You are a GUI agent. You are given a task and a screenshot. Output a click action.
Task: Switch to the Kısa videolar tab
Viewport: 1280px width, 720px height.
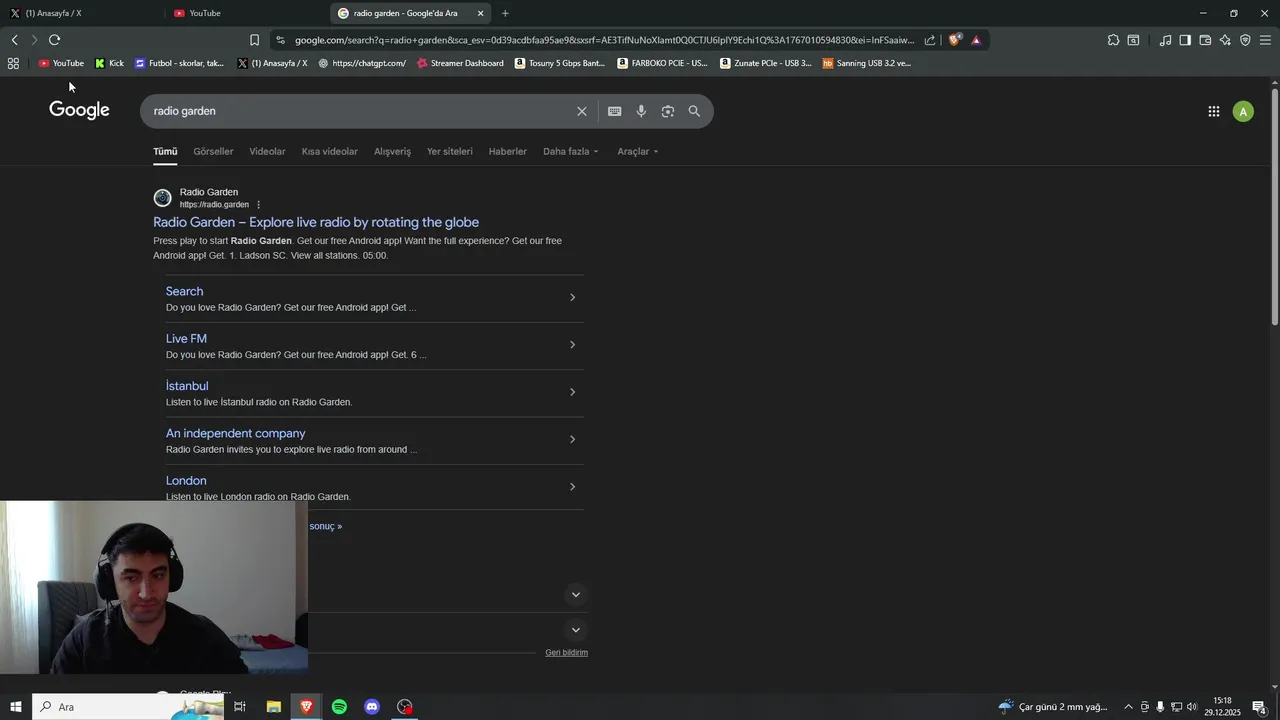[x=330, y=152]
